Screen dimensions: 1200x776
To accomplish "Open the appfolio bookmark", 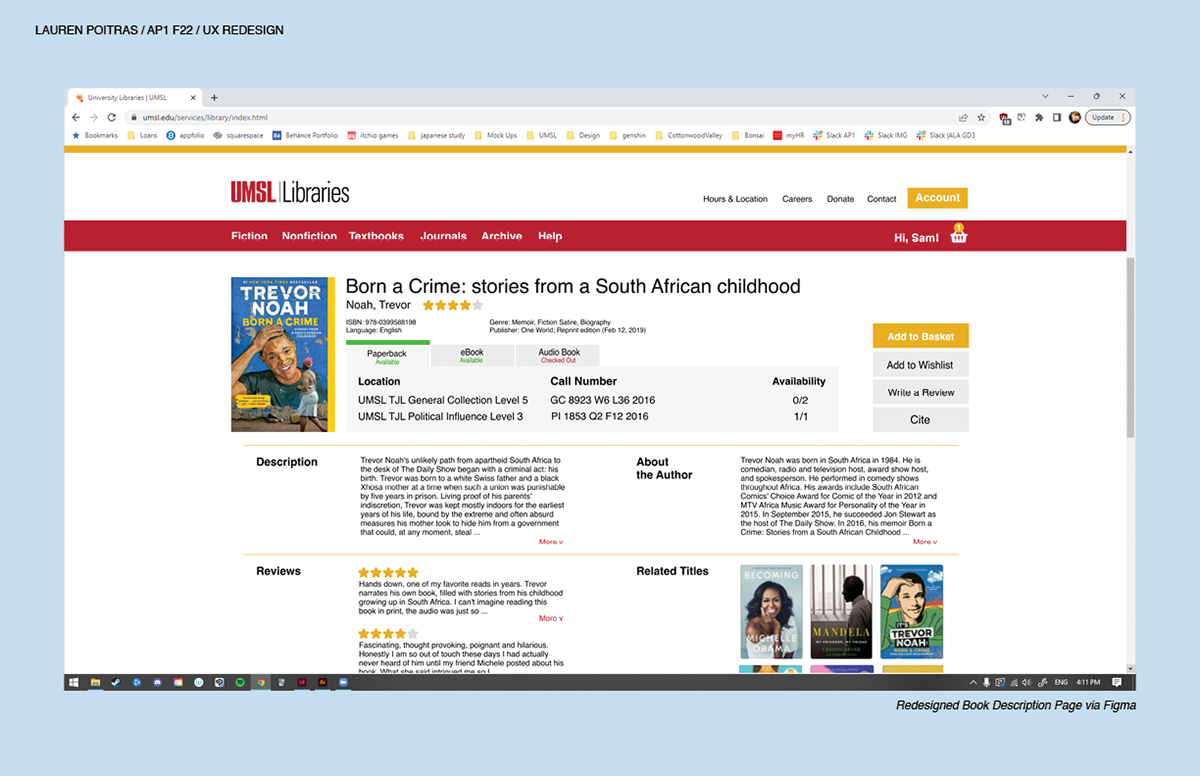I will [185, 135].
